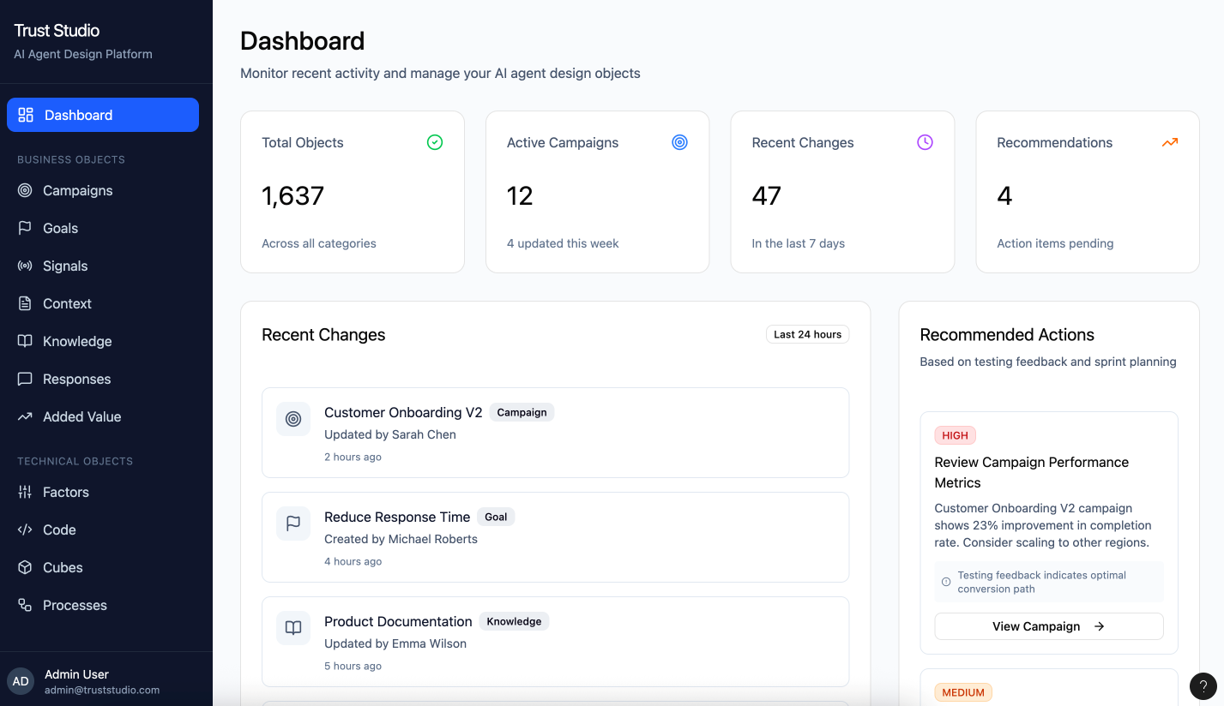Click the Goals flag icon in sidebar
This screenshot has width=1224, height=706.
(25, 228)
